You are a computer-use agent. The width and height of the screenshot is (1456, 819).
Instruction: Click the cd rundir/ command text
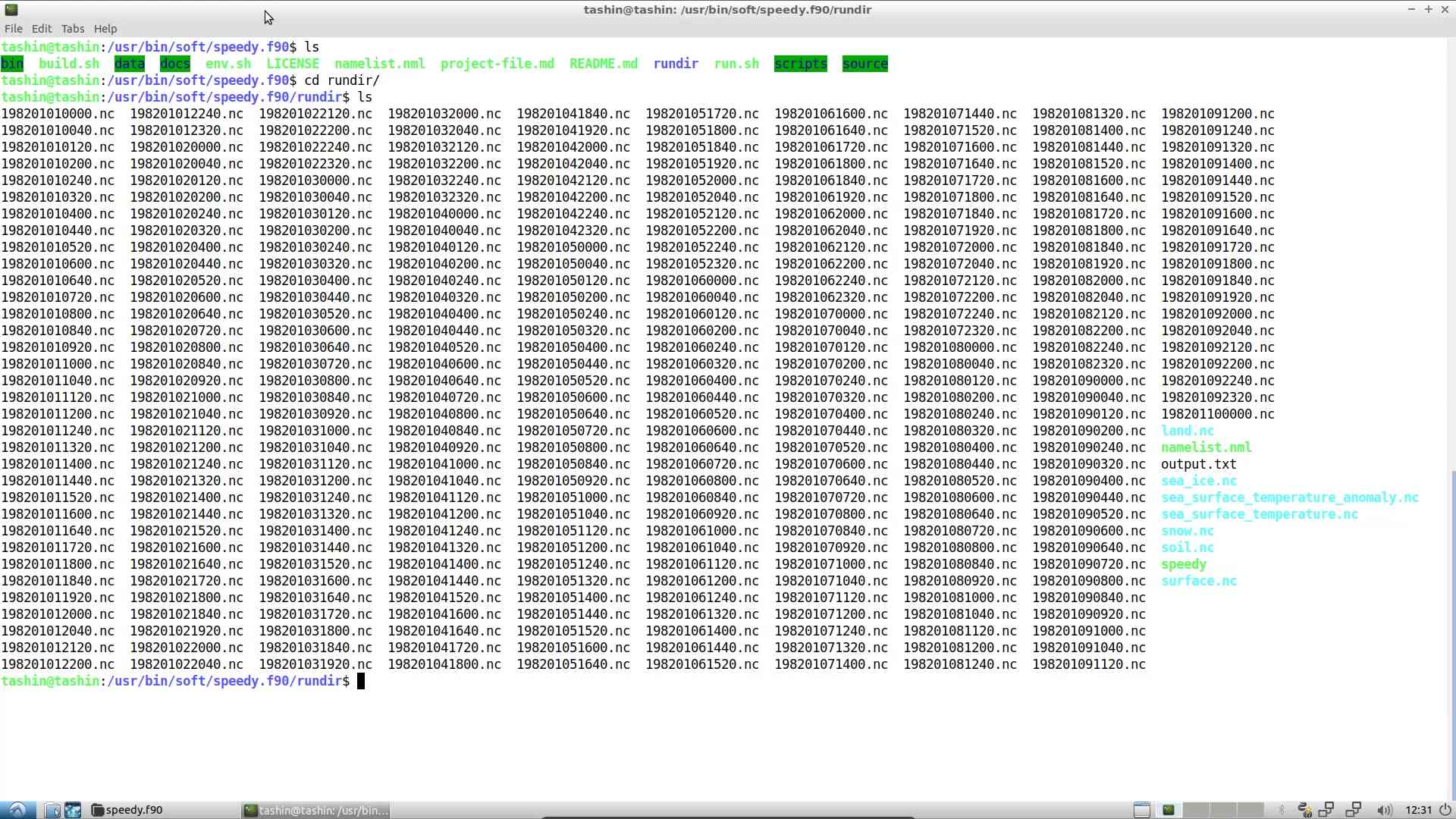[x=342, y=80]
